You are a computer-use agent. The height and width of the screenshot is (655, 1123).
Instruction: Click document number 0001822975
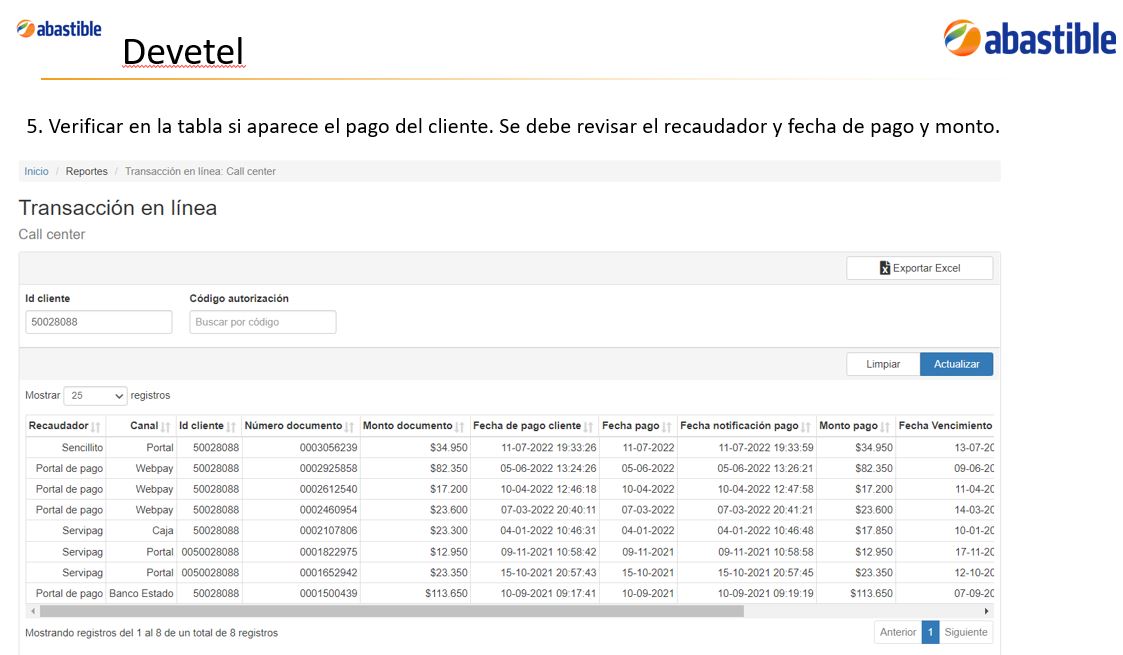click(x=329, y=552)
